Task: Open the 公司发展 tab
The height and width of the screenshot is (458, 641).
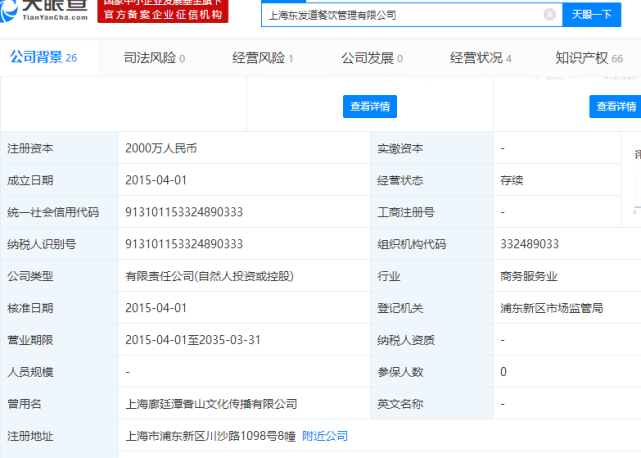Action: [372, 58]
